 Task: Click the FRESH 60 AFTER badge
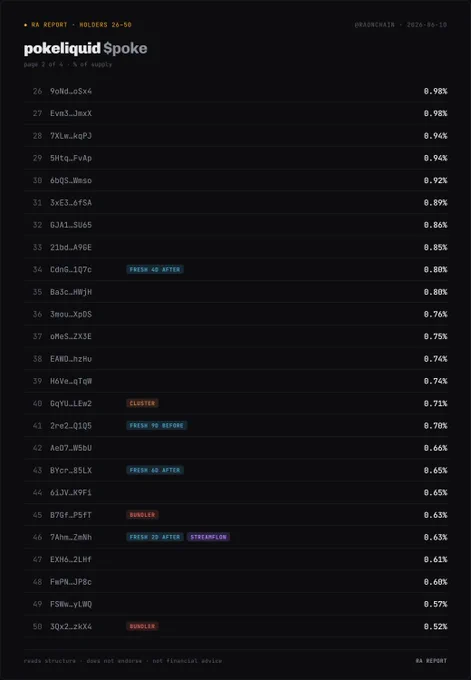click(155, 470)
